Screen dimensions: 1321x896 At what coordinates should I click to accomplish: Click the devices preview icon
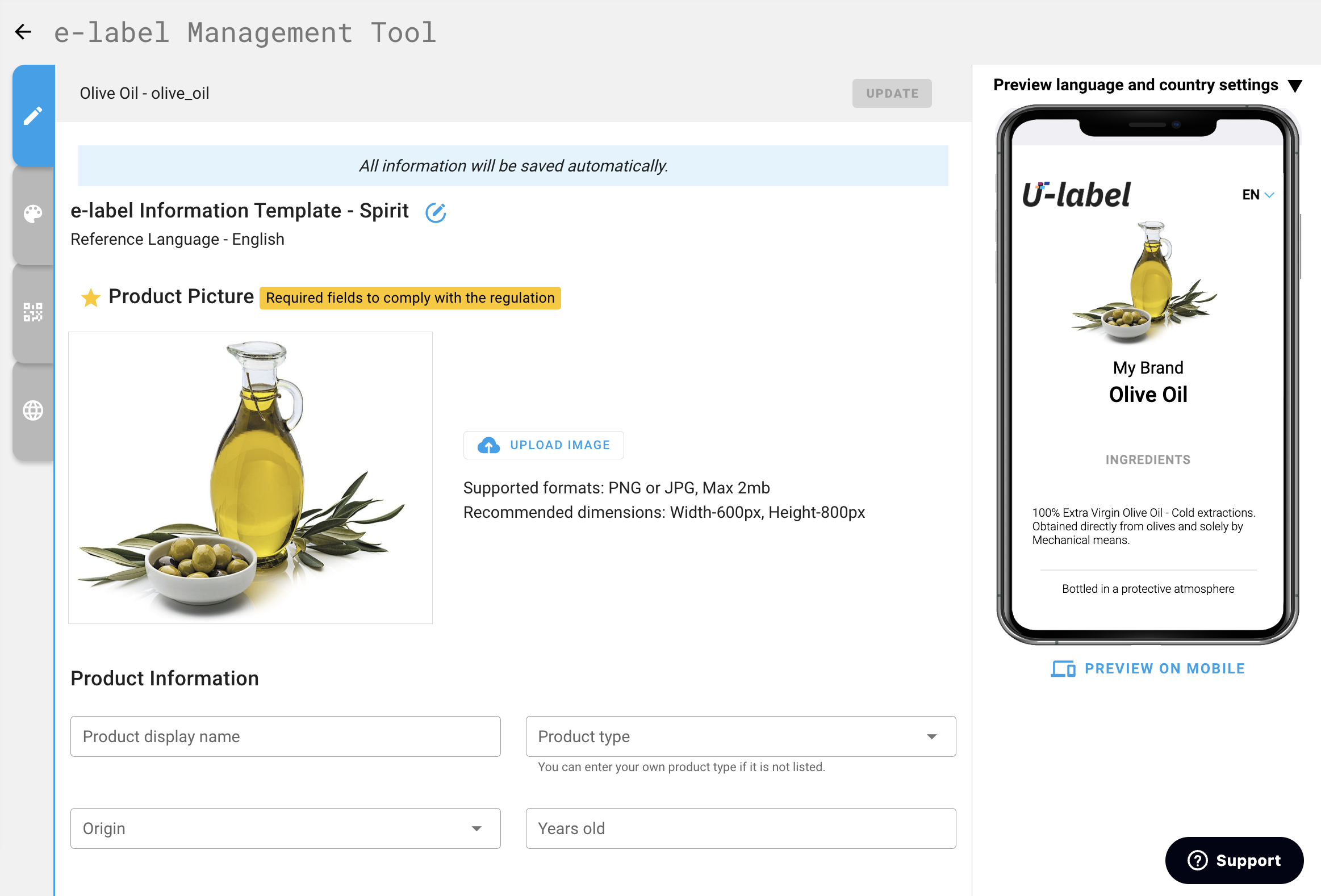1063,669
